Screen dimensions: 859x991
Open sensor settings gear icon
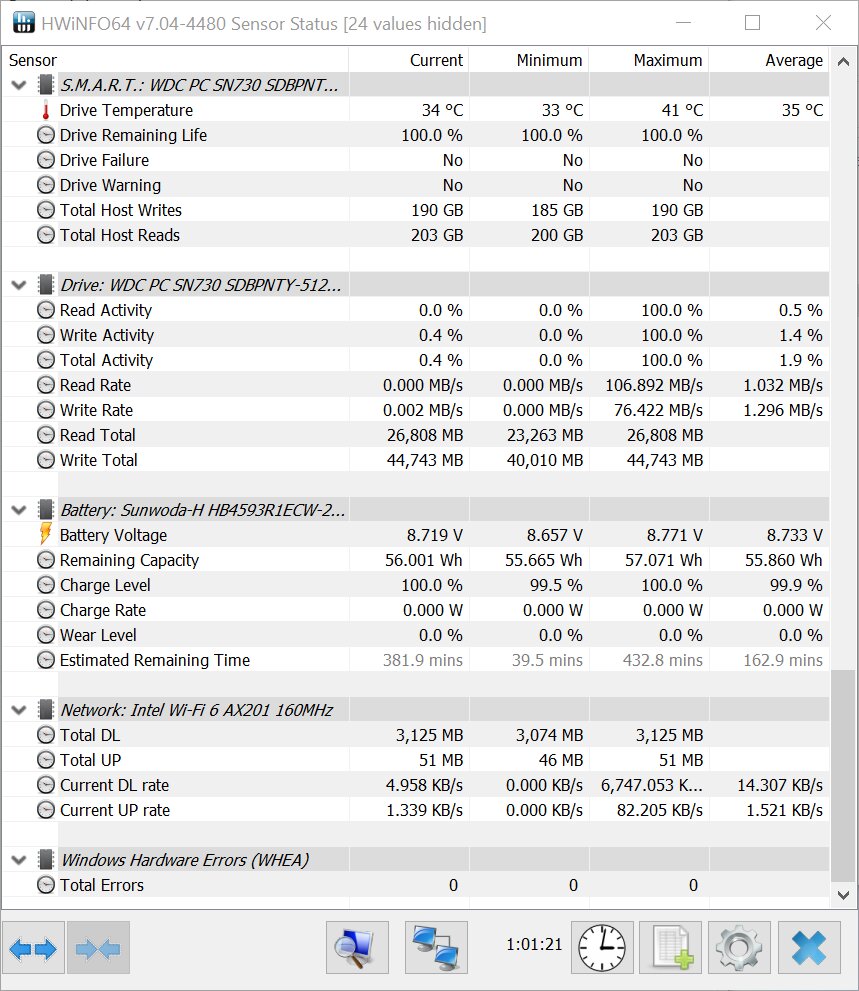click(740, 948)
